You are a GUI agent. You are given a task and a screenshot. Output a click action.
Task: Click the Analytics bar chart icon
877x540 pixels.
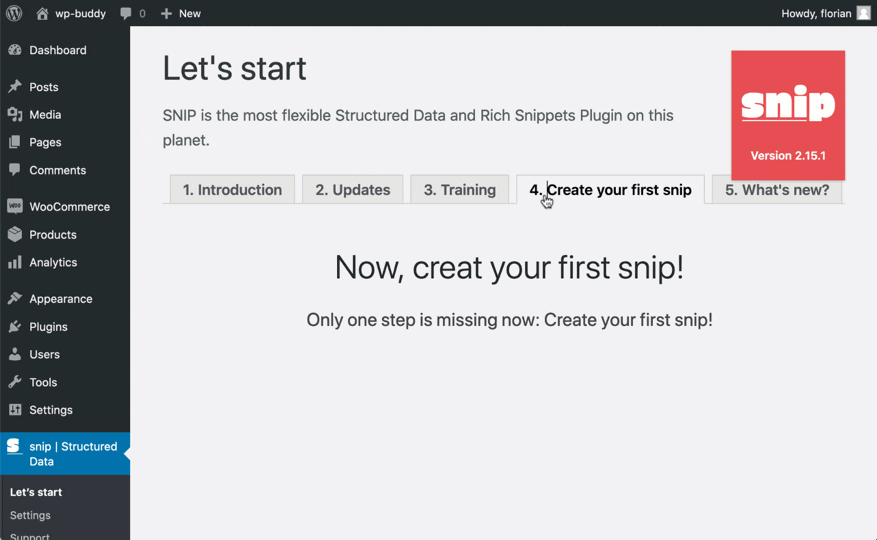tap(15, 262)
